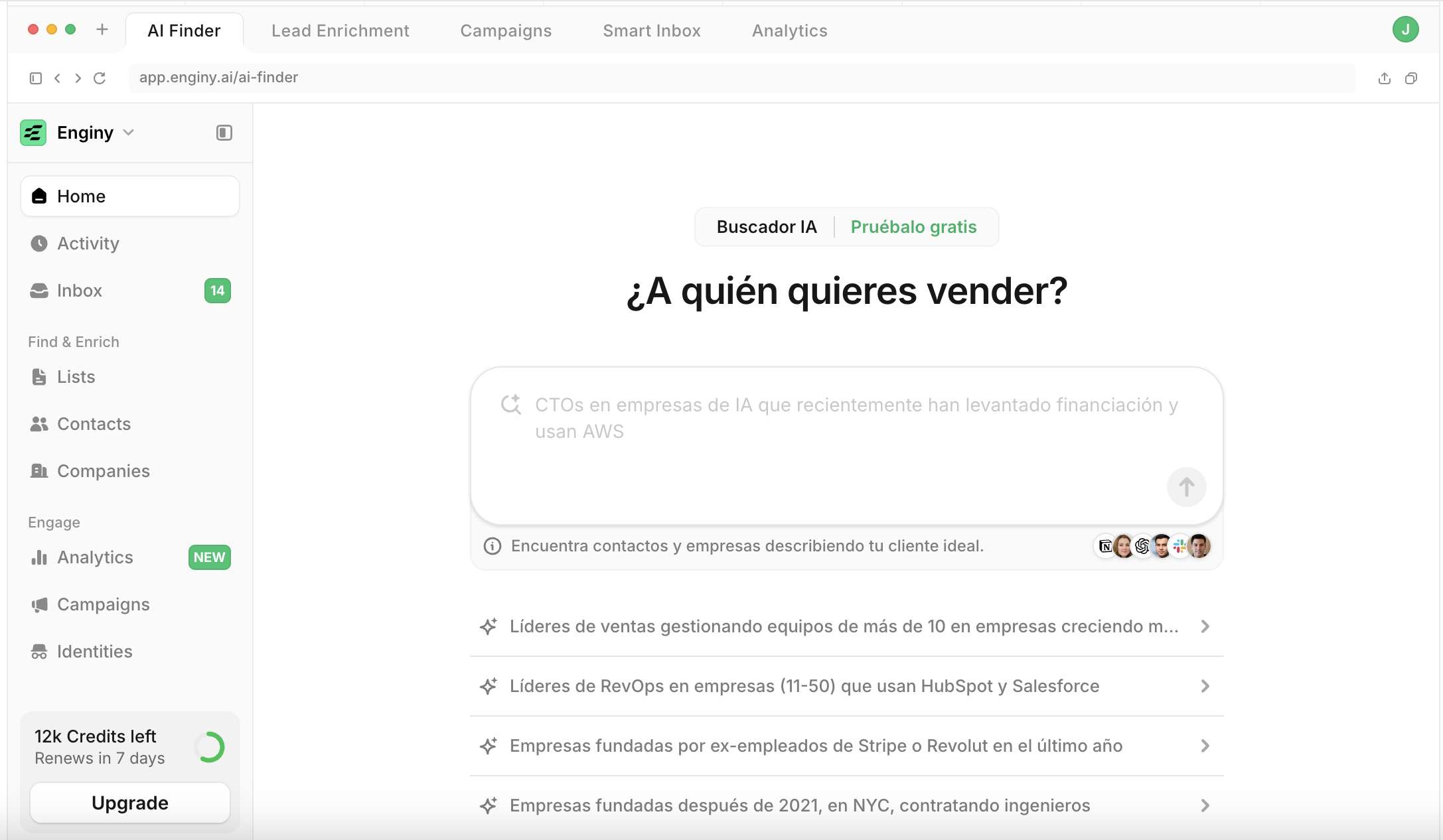Open the Enginy workspace dropdown chevron
Viewport: 1443px width, 840px height.
[x=129, y=133]
